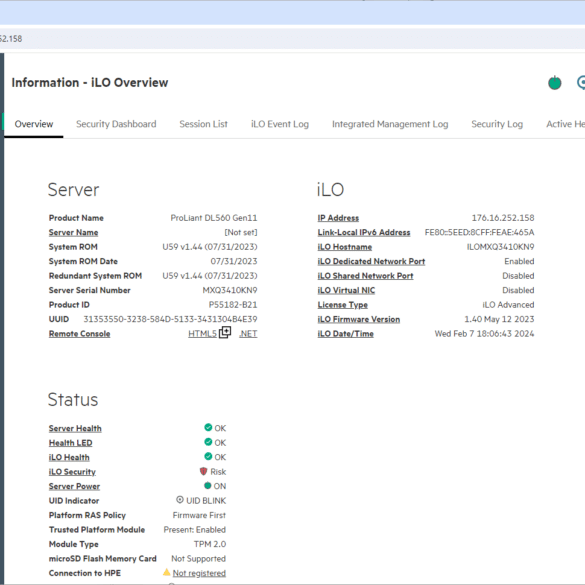Open the Security Log tab
The width and height of the screenshot is (585, 585).
click(497, 124)
